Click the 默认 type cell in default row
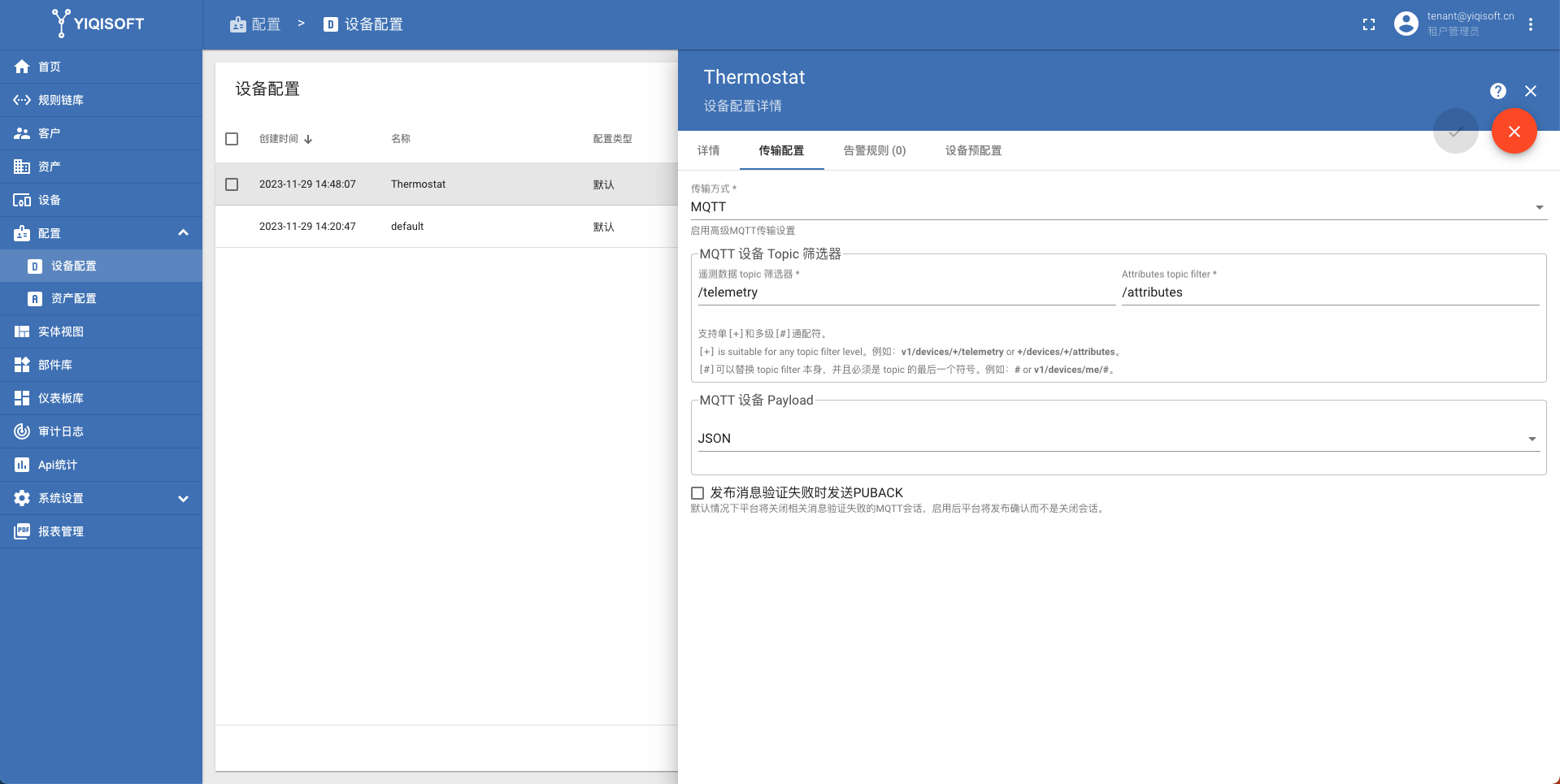Image resolution: width=1560 pixels, height=784 pixels. click(604, 227)
